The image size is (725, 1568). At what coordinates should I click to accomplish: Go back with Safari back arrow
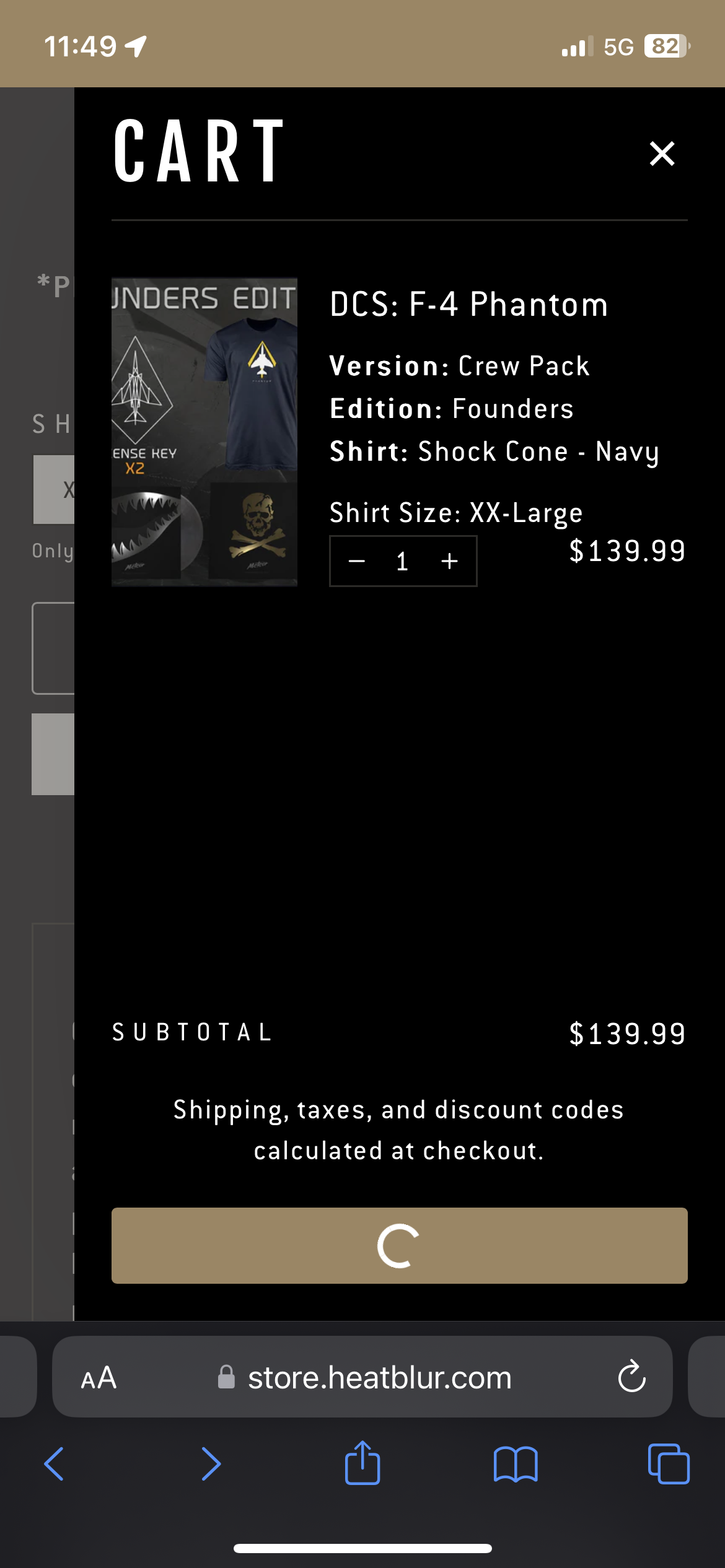tap(54, 1464)
